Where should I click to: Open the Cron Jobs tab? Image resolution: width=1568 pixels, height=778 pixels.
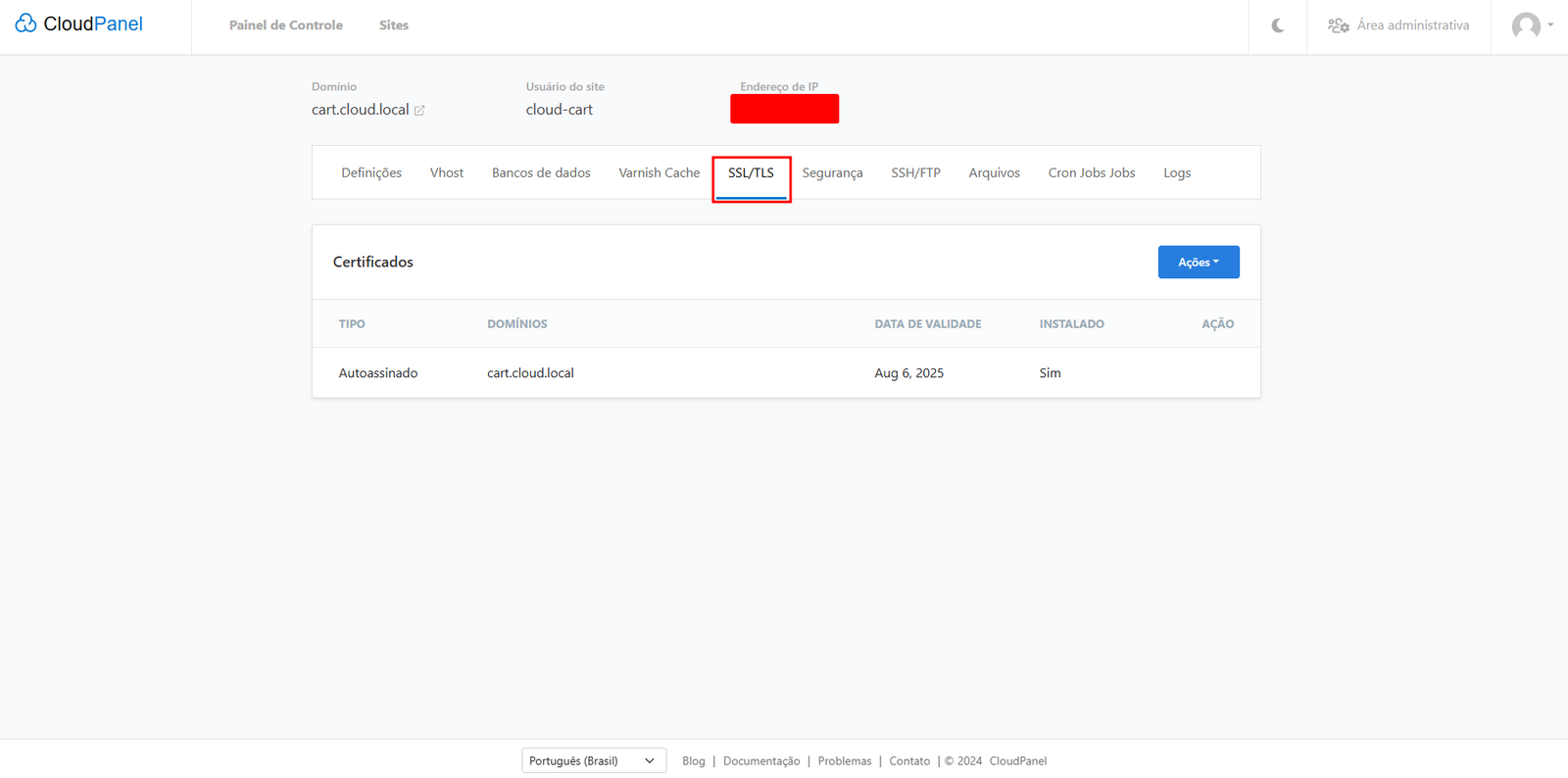1091,173
